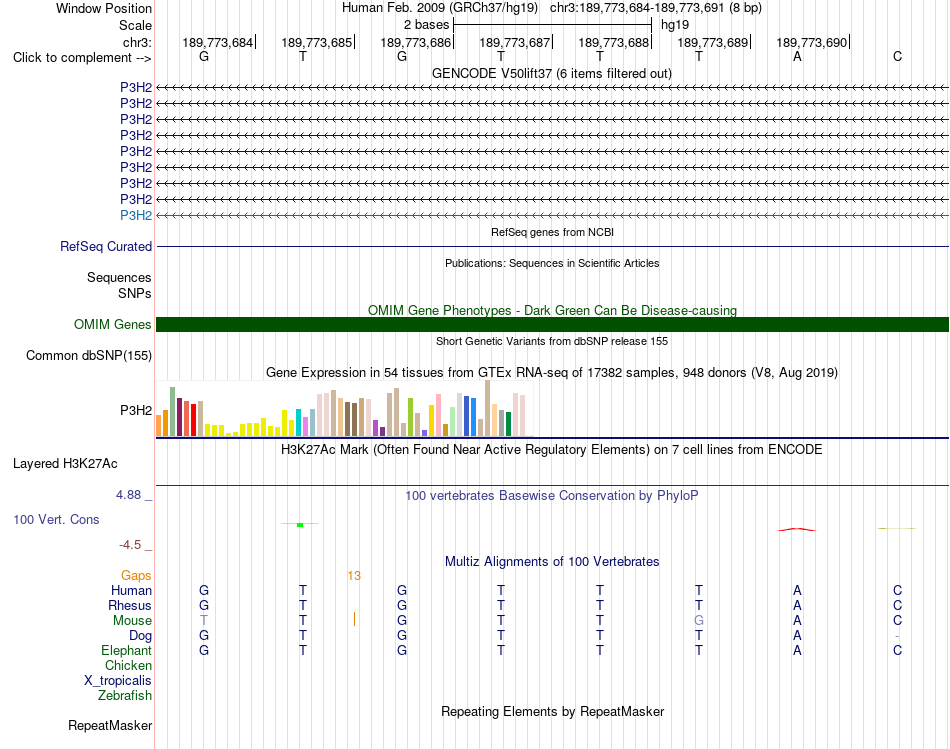Click the Scale label
Image resolution: width=950 pixels, height=749 pixels.
point(135,25)
